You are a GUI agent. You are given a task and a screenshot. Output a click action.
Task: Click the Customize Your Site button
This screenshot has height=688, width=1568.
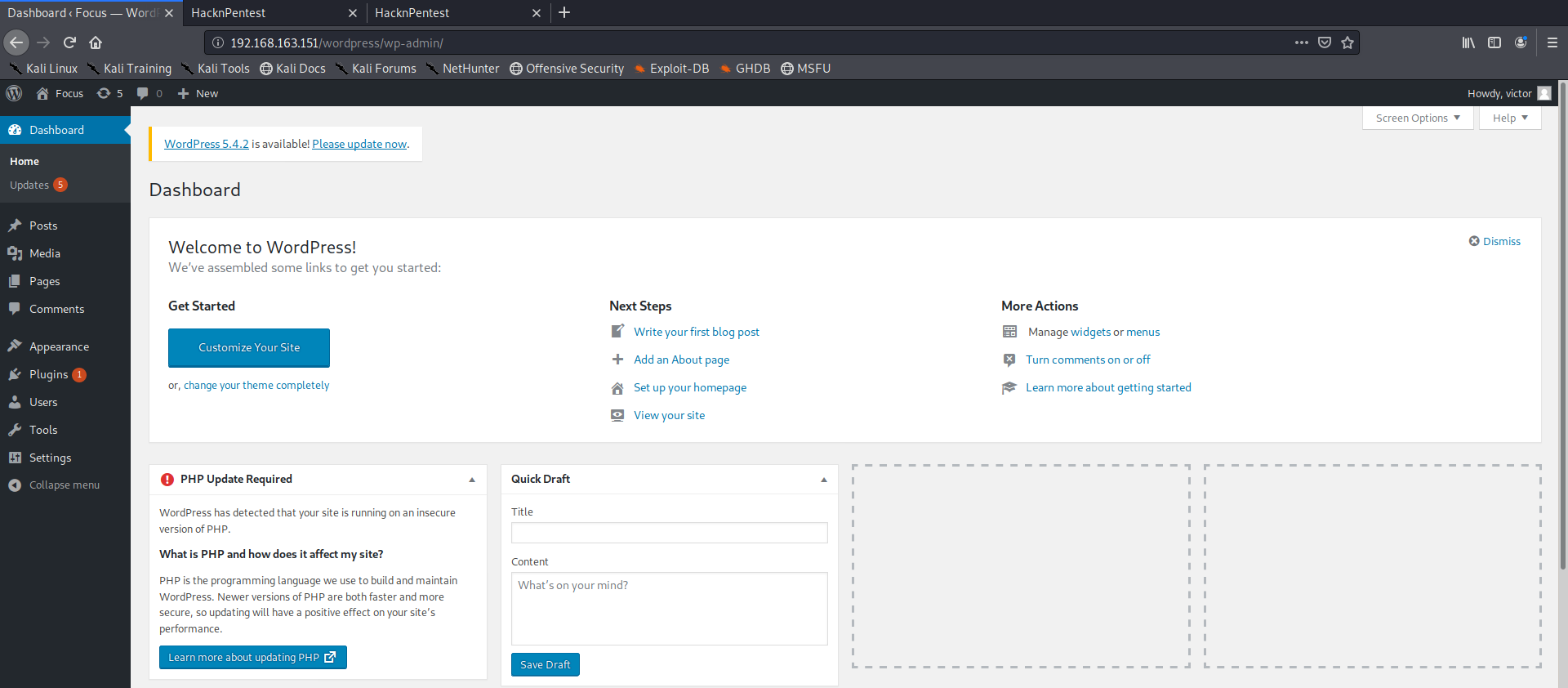click(x=249, y=348)
